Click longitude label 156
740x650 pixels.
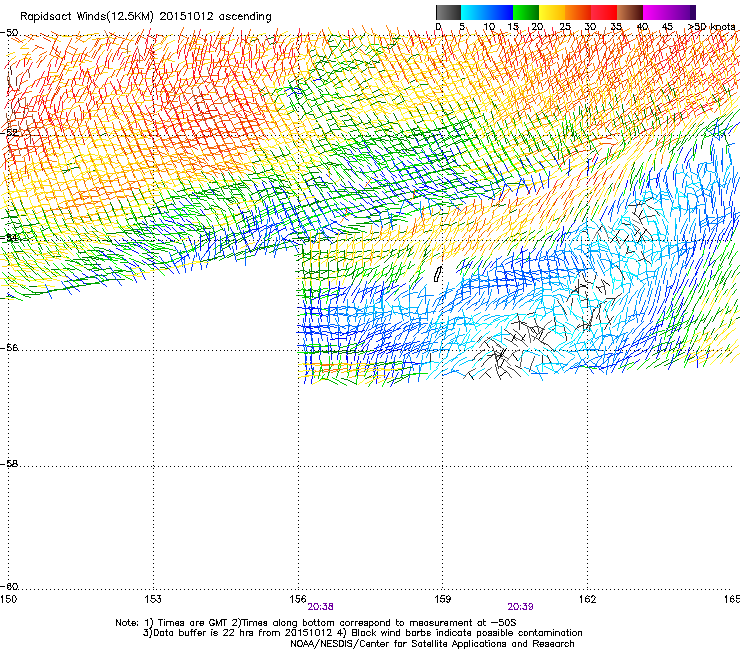(x=298, y=599)
